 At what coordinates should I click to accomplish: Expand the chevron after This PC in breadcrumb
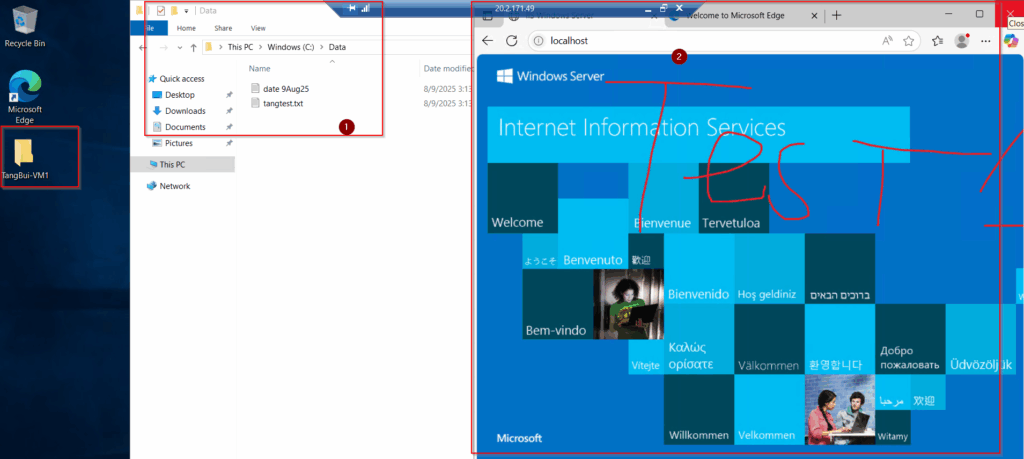point(259,47)
